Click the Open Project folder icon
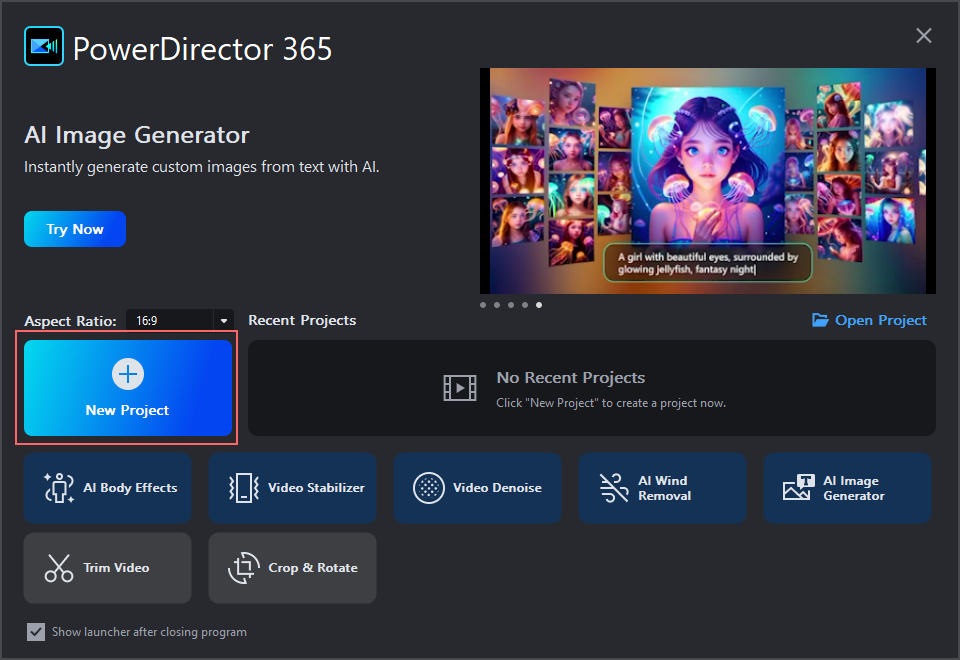The height and width of the screenshot is (660, 960). 820,320
